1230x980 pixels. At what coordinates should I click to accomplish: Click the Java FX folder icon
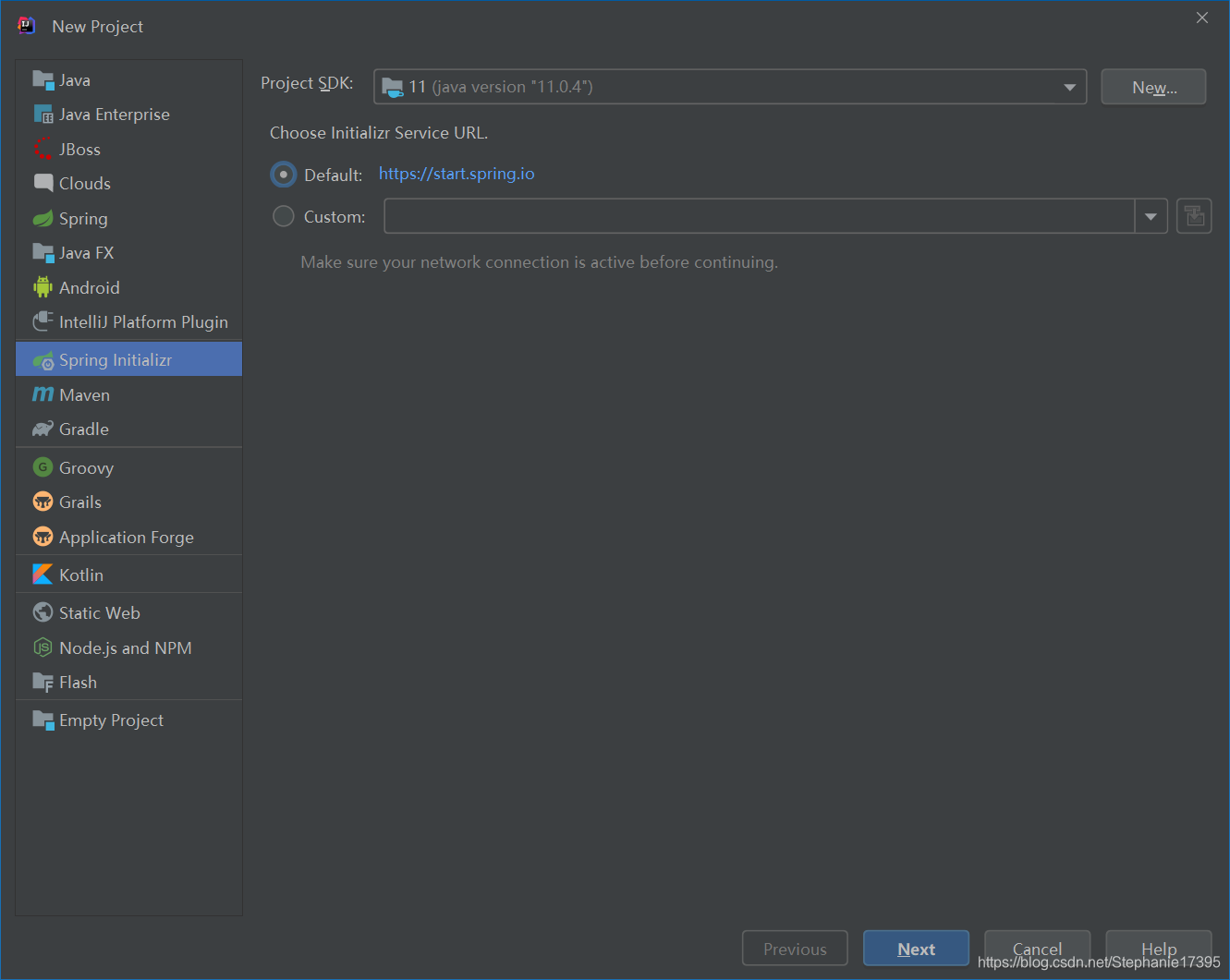pyautogui.click(x=43, y=252)
